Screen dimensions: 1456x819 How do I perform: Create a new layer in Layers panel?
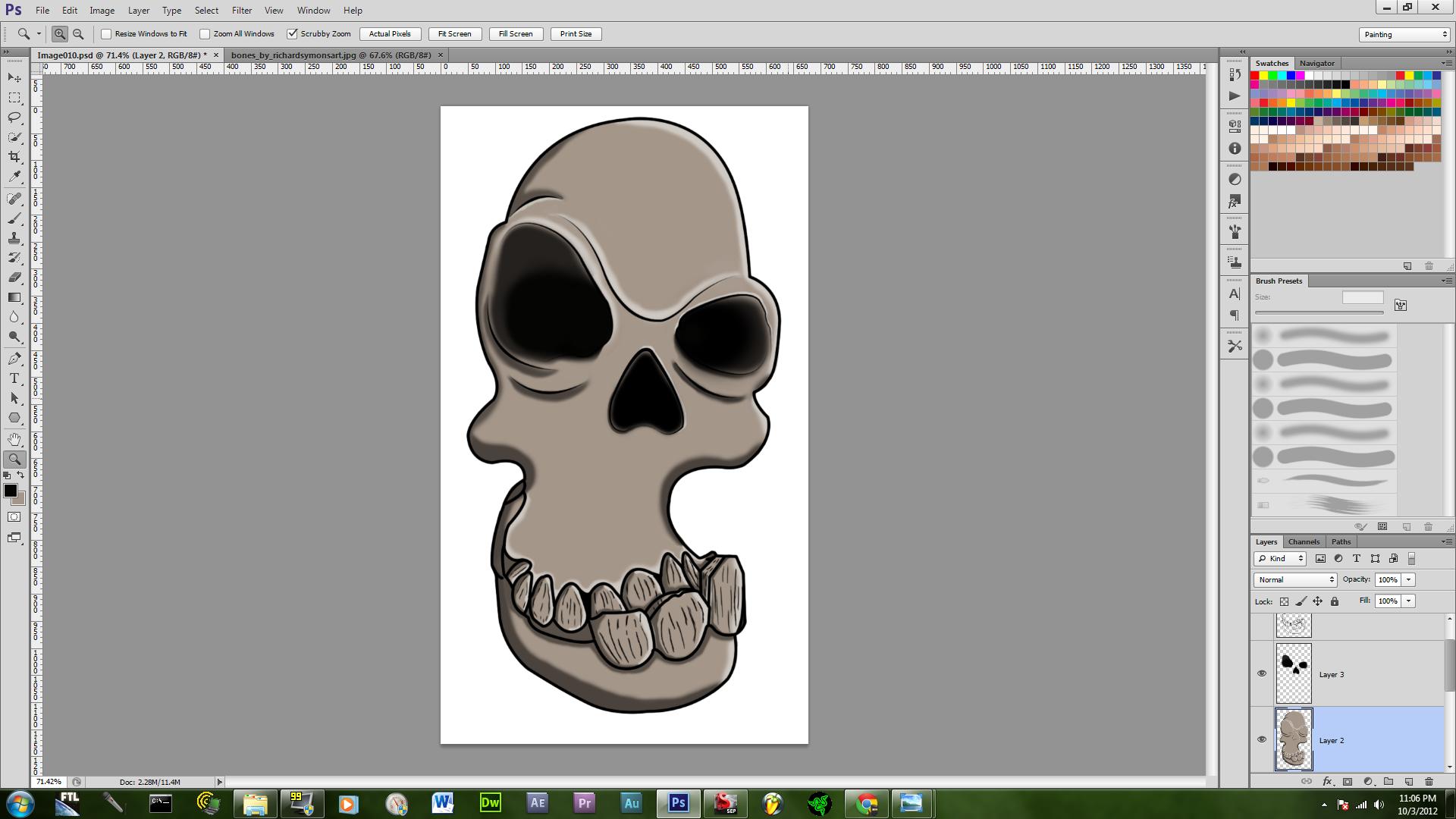pyautogui.click(x=1409, y=781)
